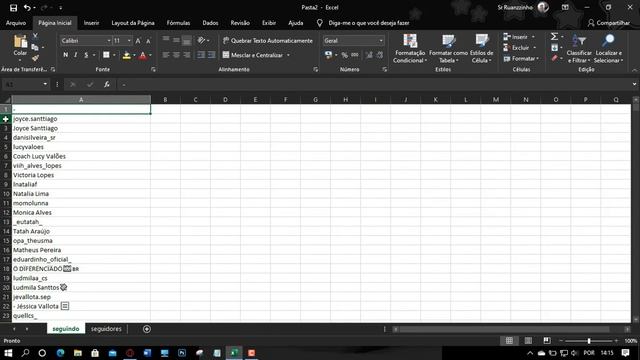Image resolution: width=640 pixels, height=360 pixels.
Task: Apply the yellow fill color
Action: [127, 55]
